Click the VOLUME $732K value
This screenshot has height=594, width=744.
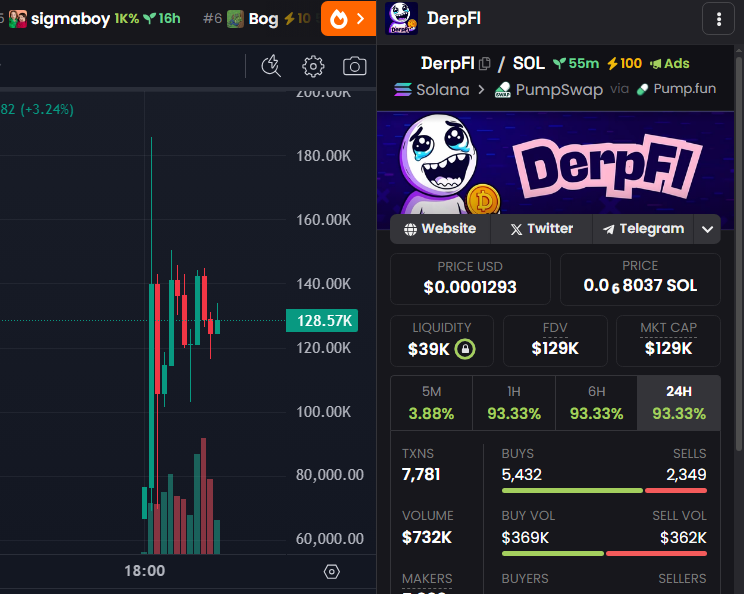(427, 537)
